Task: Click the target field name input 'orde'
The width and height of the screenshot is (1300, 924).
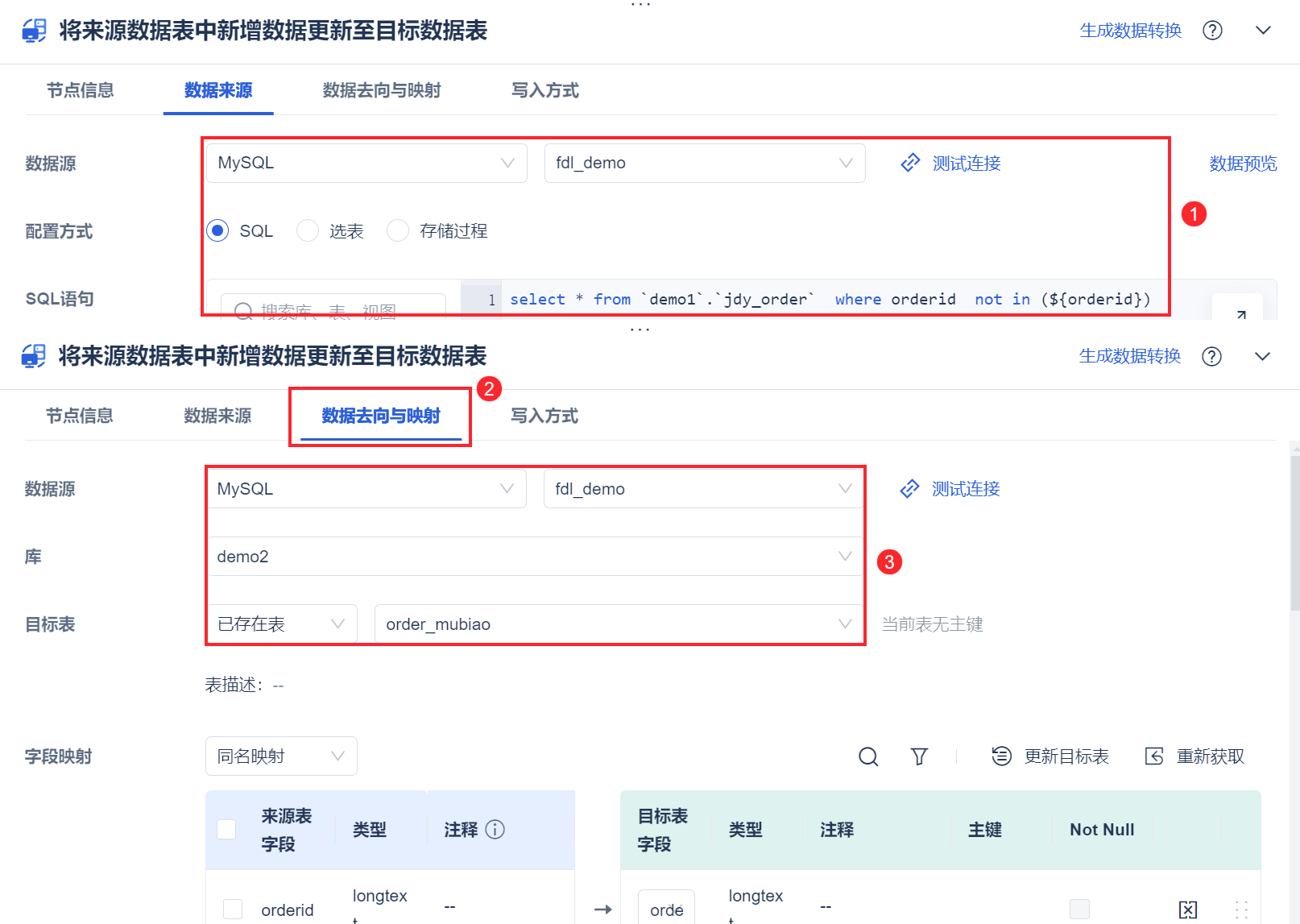Action: point(666,908)
